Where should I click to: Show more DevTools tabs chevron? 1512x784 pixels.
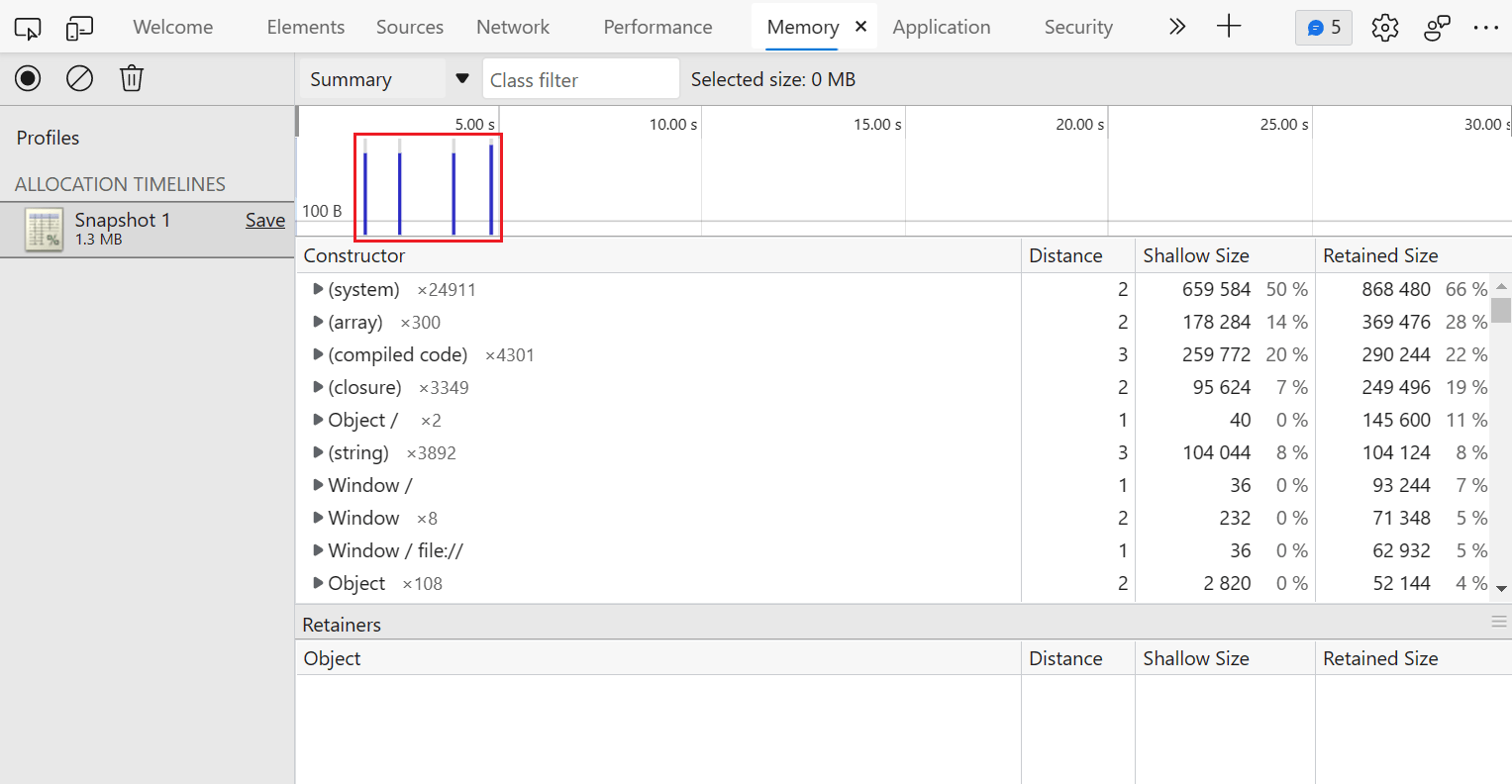[x=1176, y=27]
